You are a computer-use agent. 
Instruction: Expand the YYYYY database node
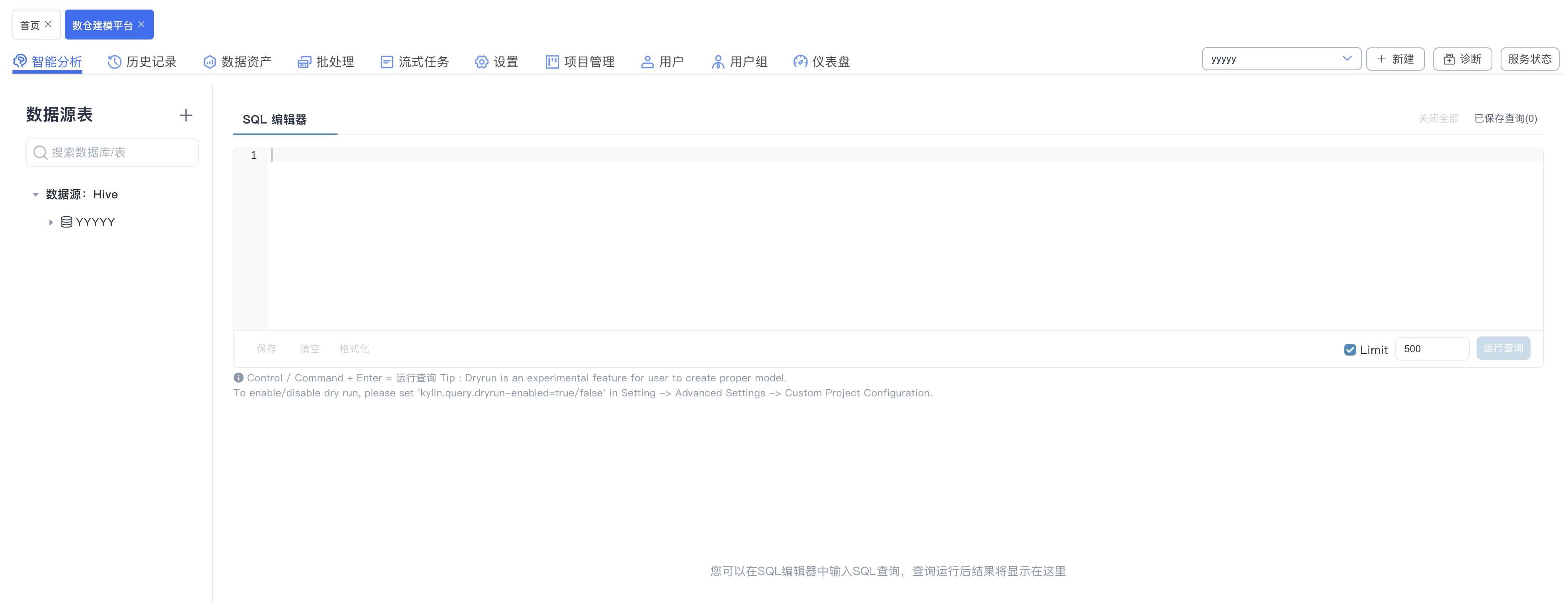(51, 222)
